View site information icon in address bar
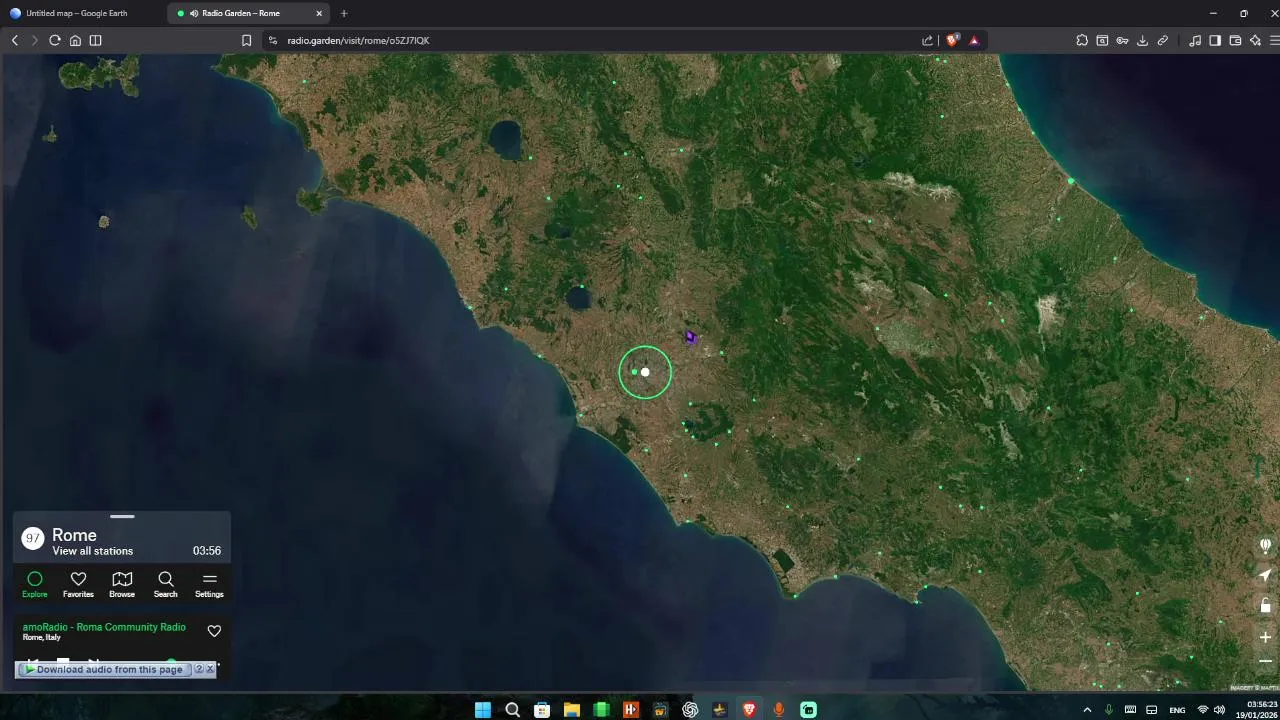Screen dimensions: 1280x720 click(x=272, y=40)
